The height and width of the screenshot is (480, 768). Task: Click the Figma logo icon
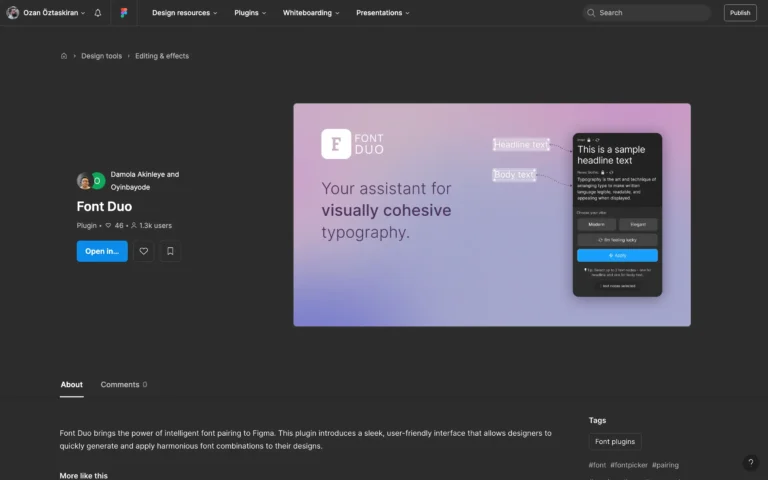click(x=124, y=13)
